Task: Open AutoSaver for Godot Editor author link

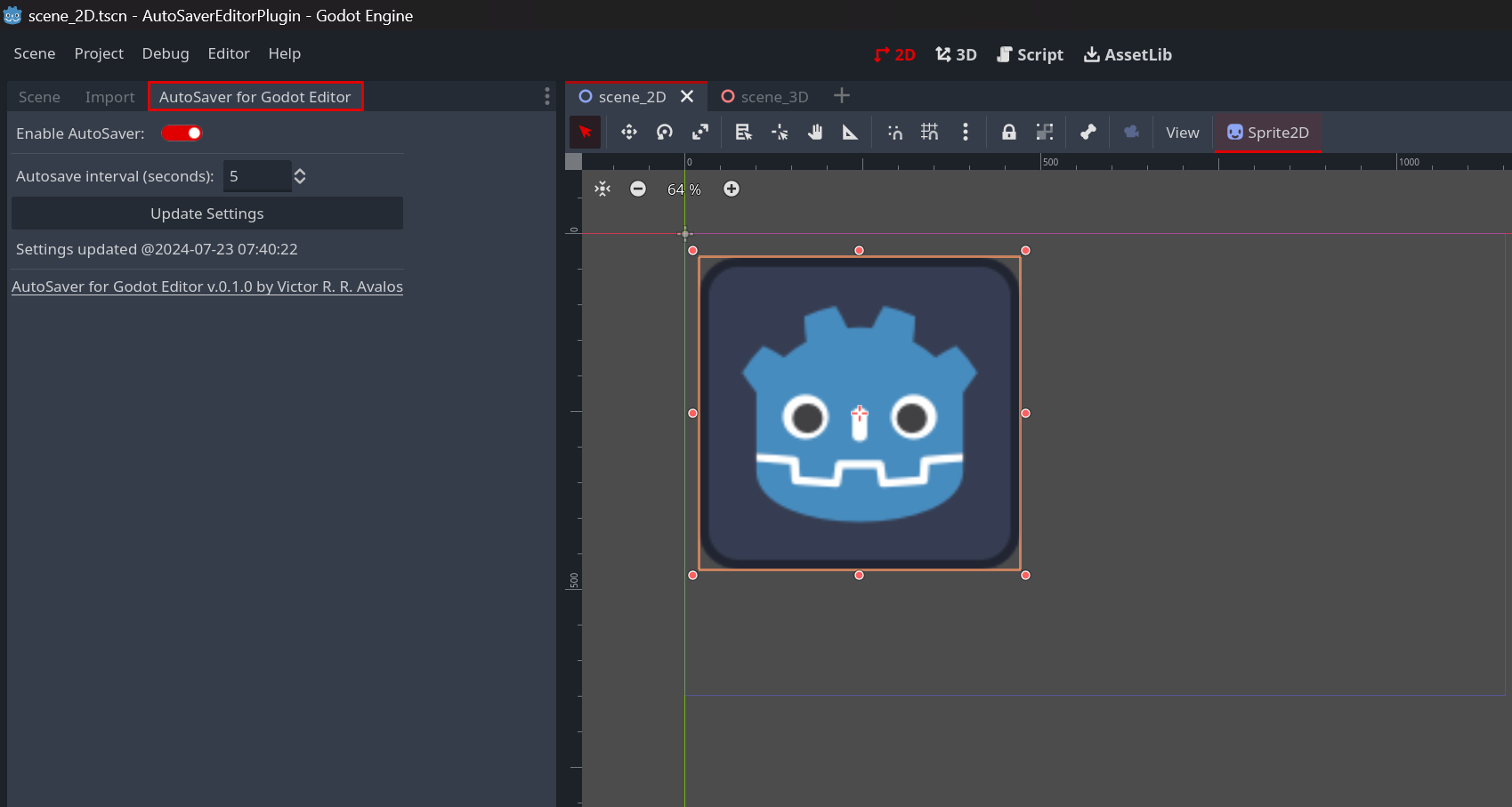Action: 207,286
